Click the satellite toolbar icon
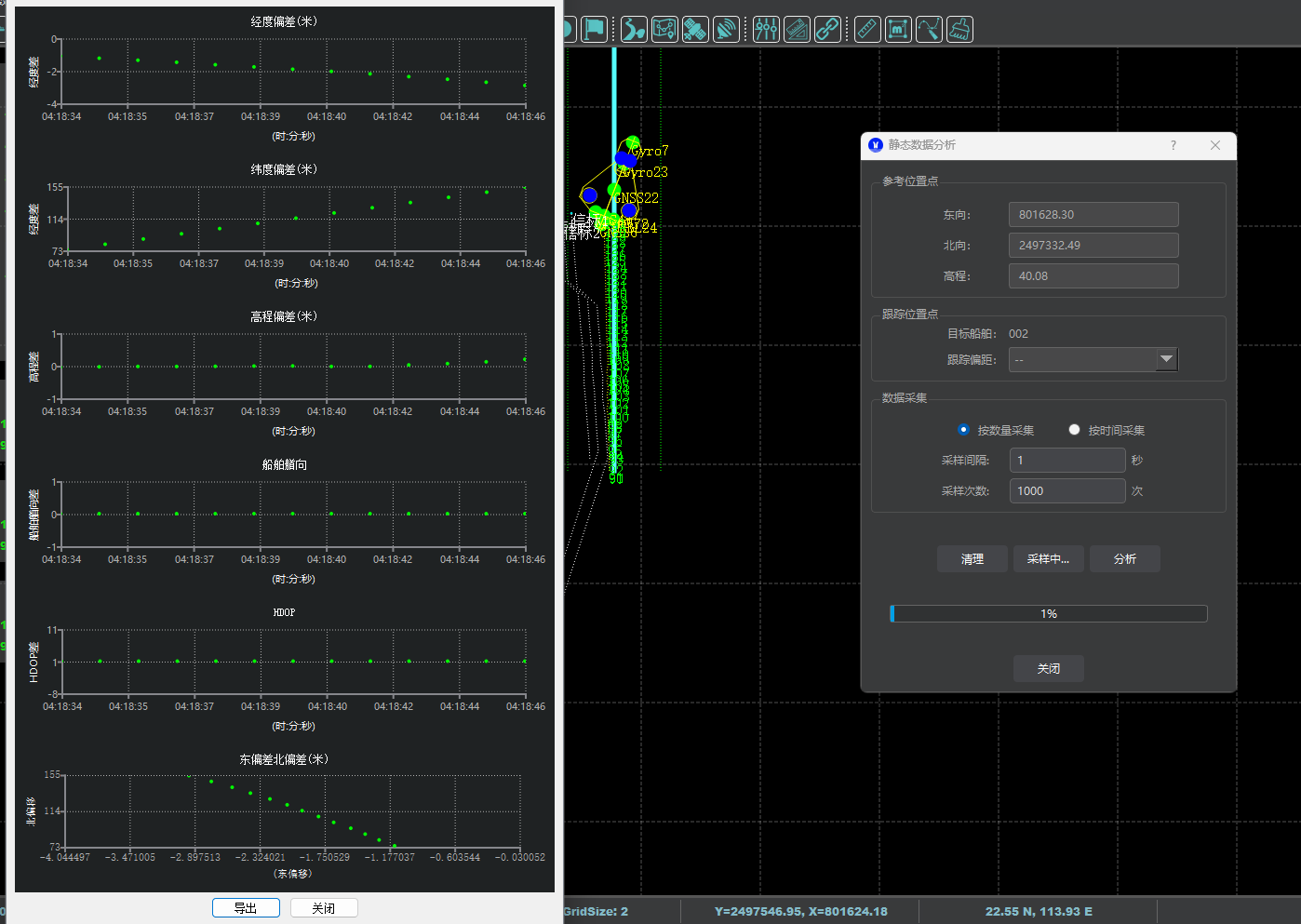 tap(695, 30)
